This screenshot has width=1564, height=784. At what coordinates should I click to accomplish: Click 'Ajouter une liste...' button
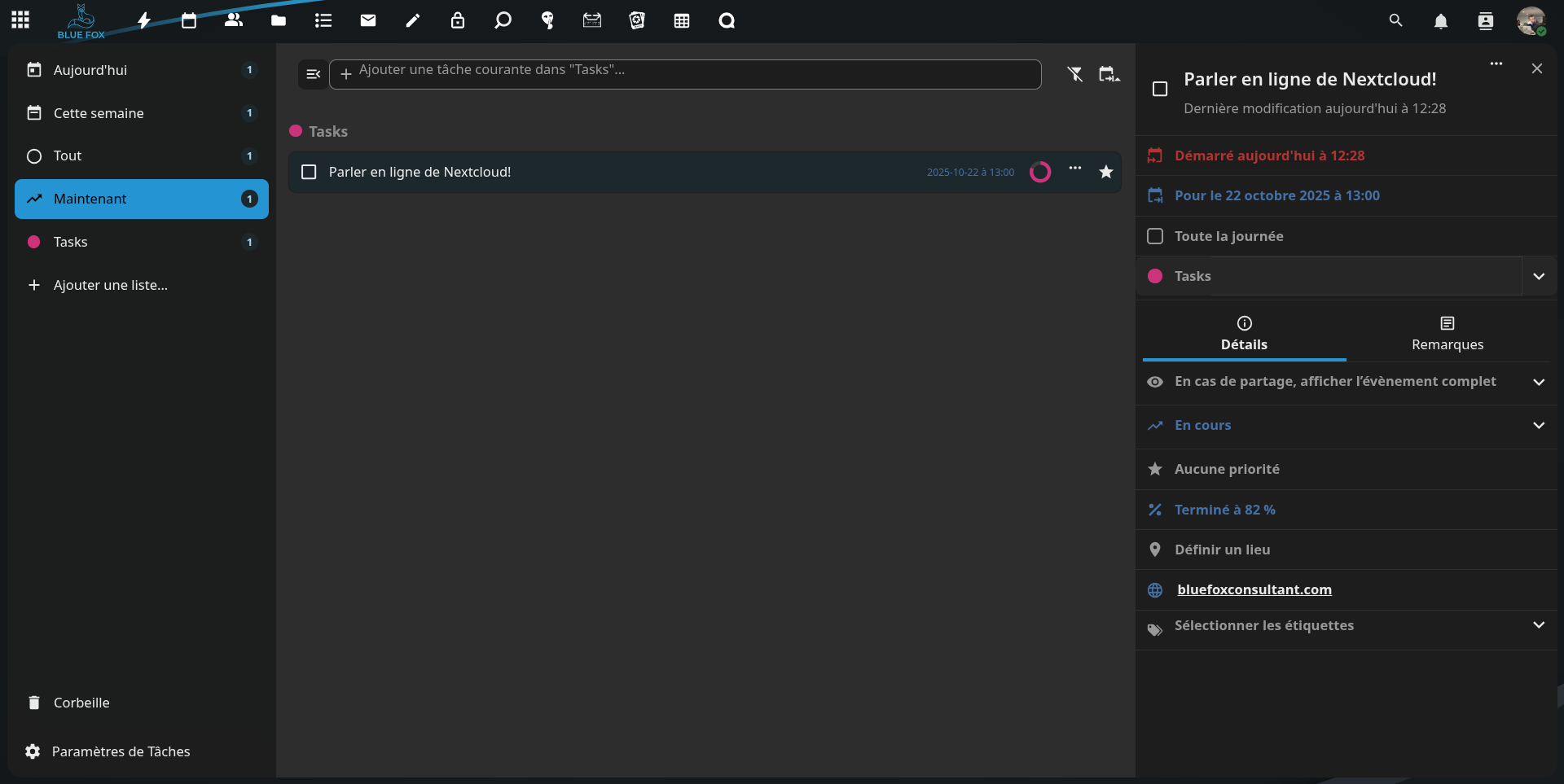point(110,285)
